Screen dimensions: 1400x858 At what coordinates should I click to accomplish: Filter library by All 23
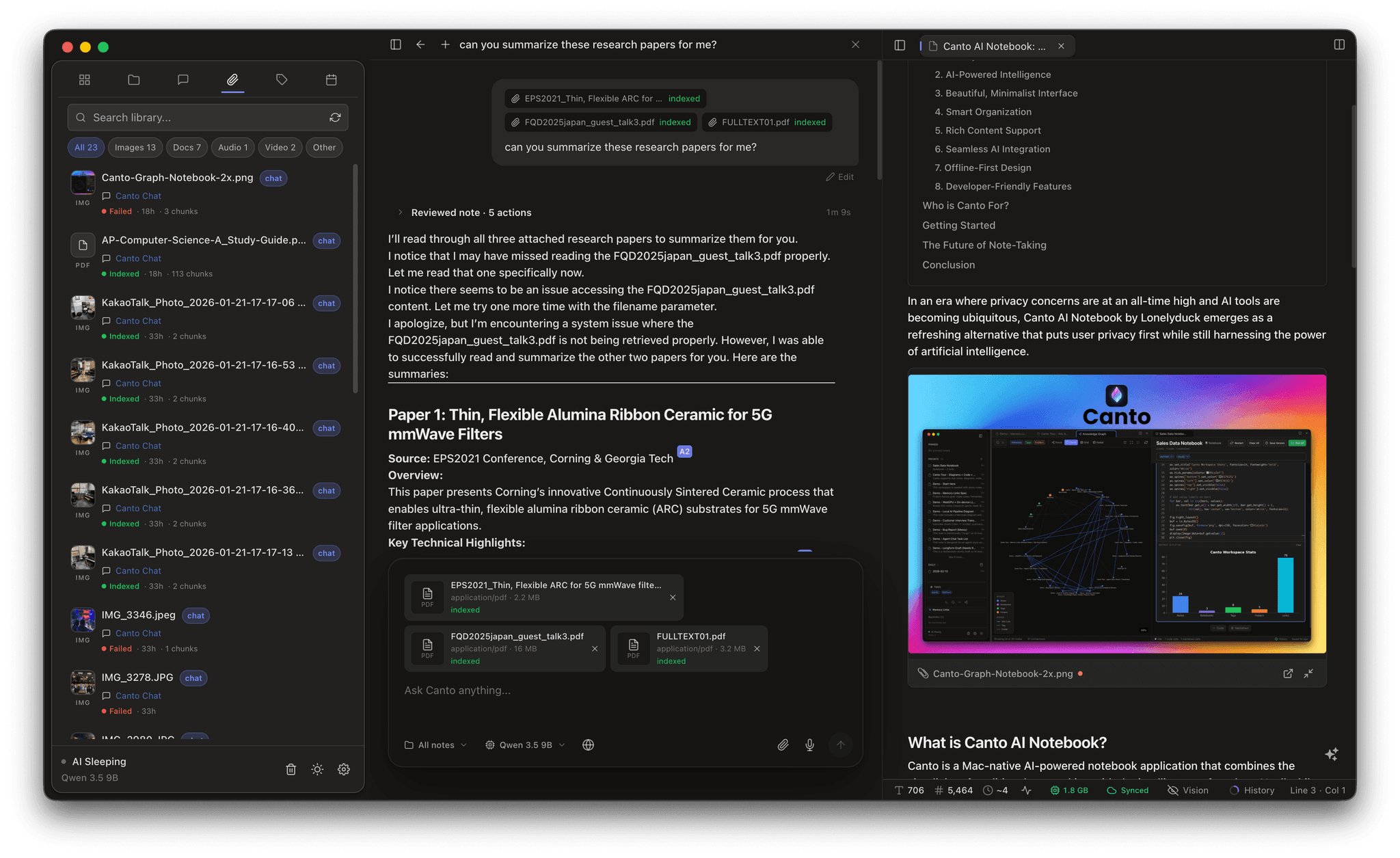(86, 148)
